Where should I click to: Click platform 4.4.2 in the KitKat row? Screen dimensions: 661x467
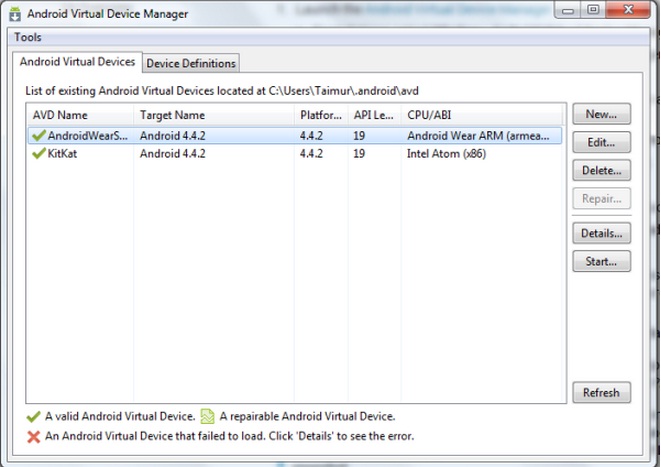click(x=312, y=153)
